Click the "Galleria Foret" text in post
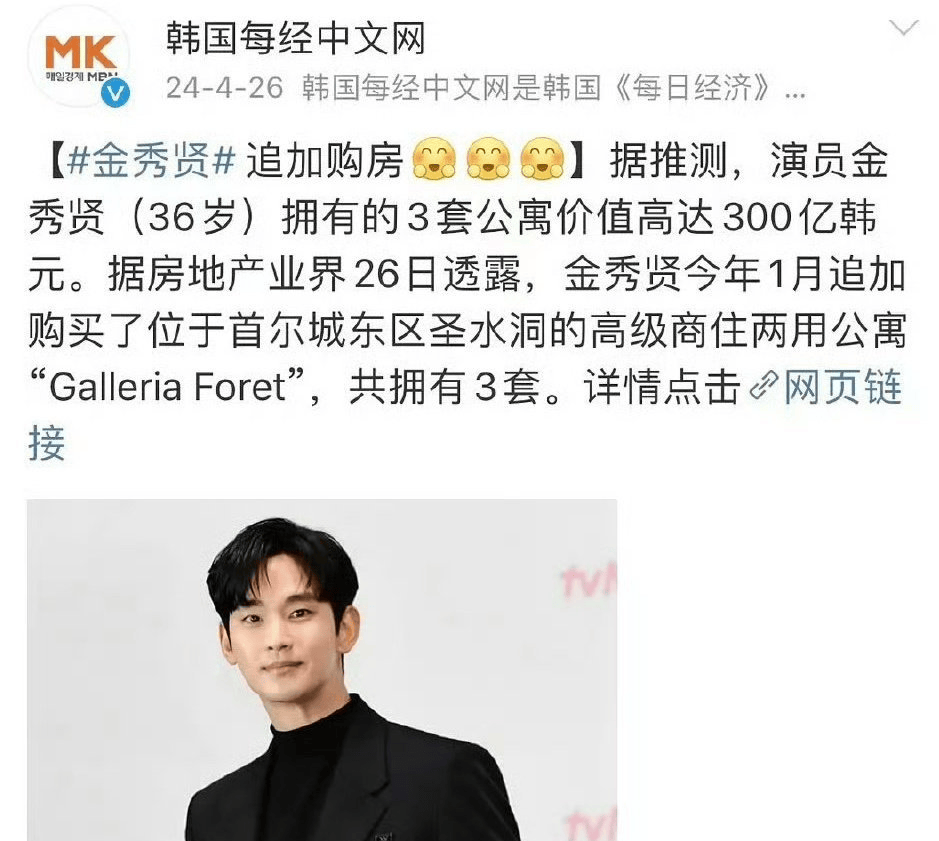This screenshot has height=841, width=939. pos(167,386)
